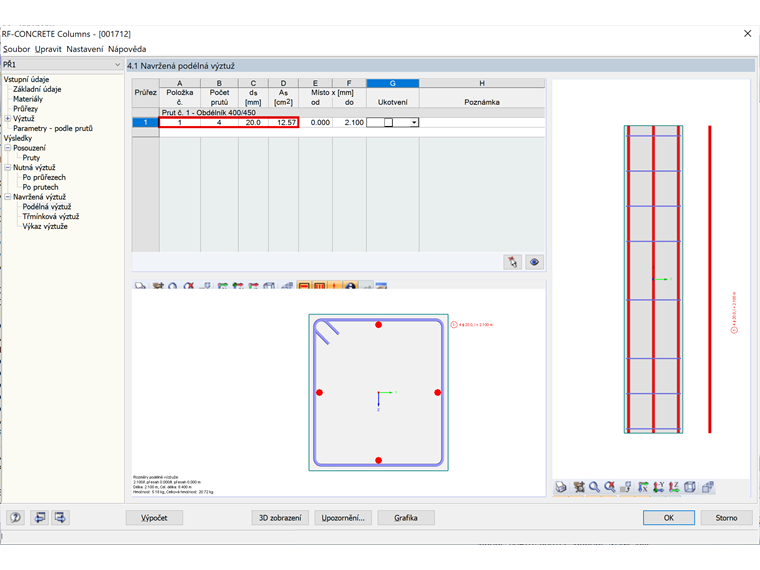Switch to isometric cube view
Screen dimensions: 760x570
[690, 487]
